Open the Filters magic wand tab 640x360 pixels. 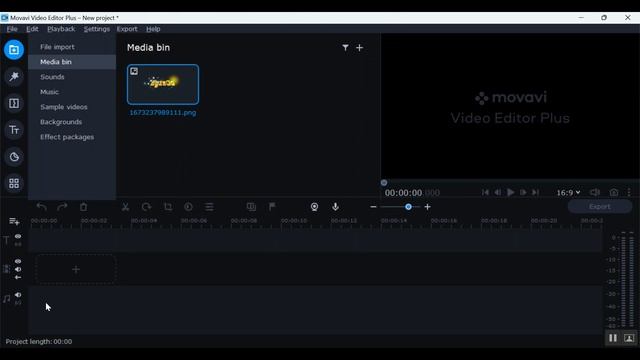[14, 76]
